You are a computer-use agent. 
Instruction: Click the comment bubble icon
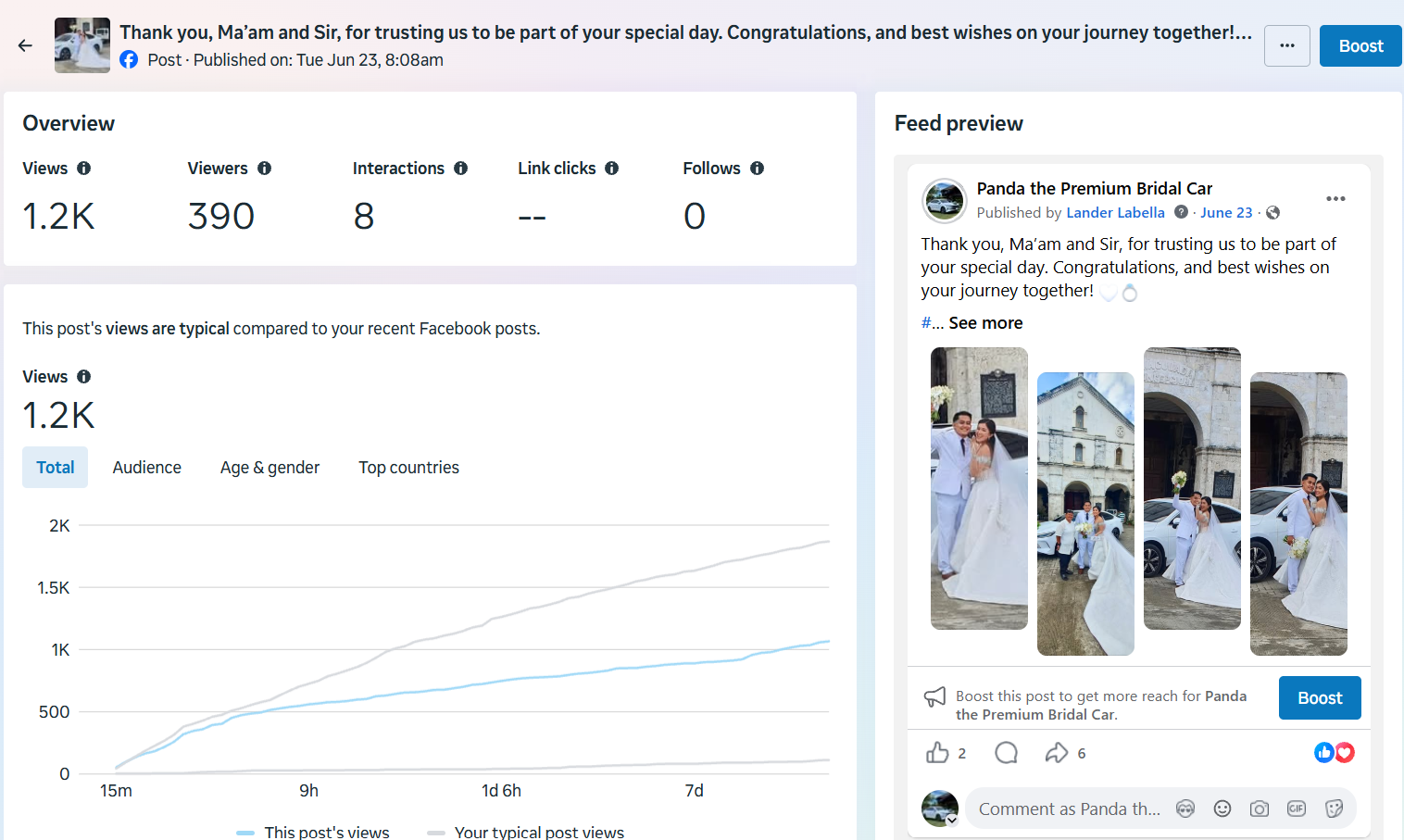pyautogui.click(x=1006, y=753)
